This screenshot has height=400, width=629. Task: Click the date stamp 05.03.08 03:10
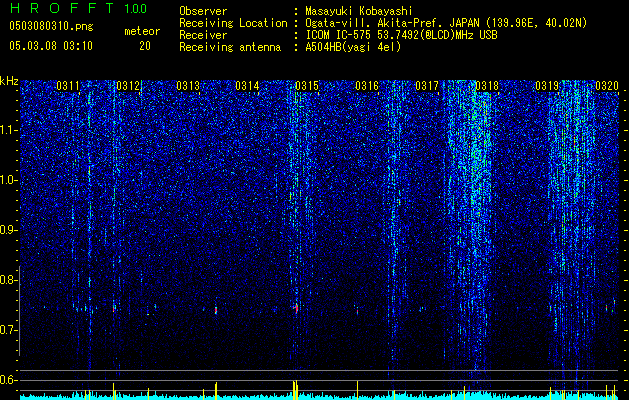tap(51, 46)
